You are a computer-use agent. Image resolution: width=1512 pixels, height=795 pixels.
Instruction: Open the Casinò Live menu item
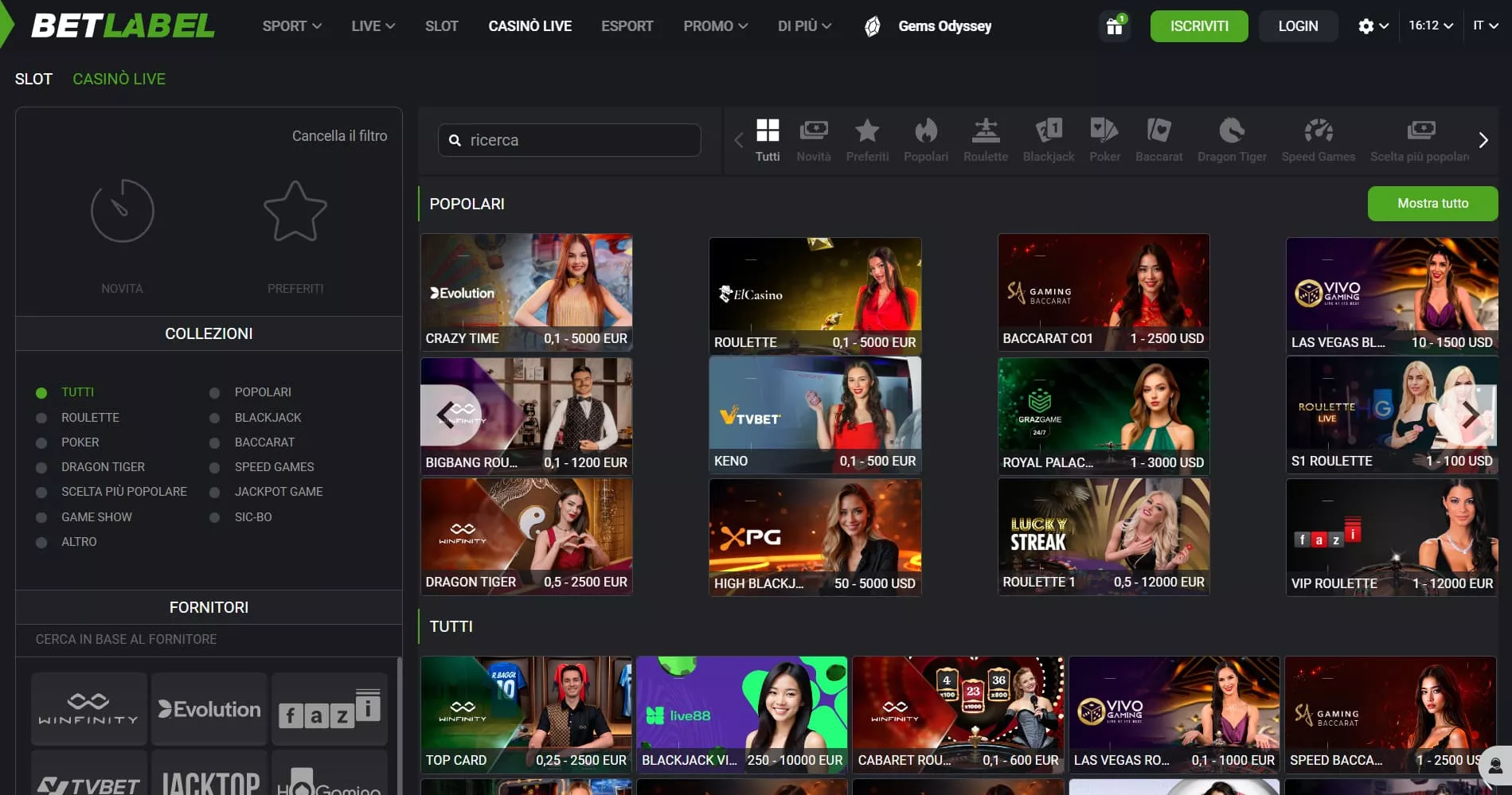click(530, 26)
